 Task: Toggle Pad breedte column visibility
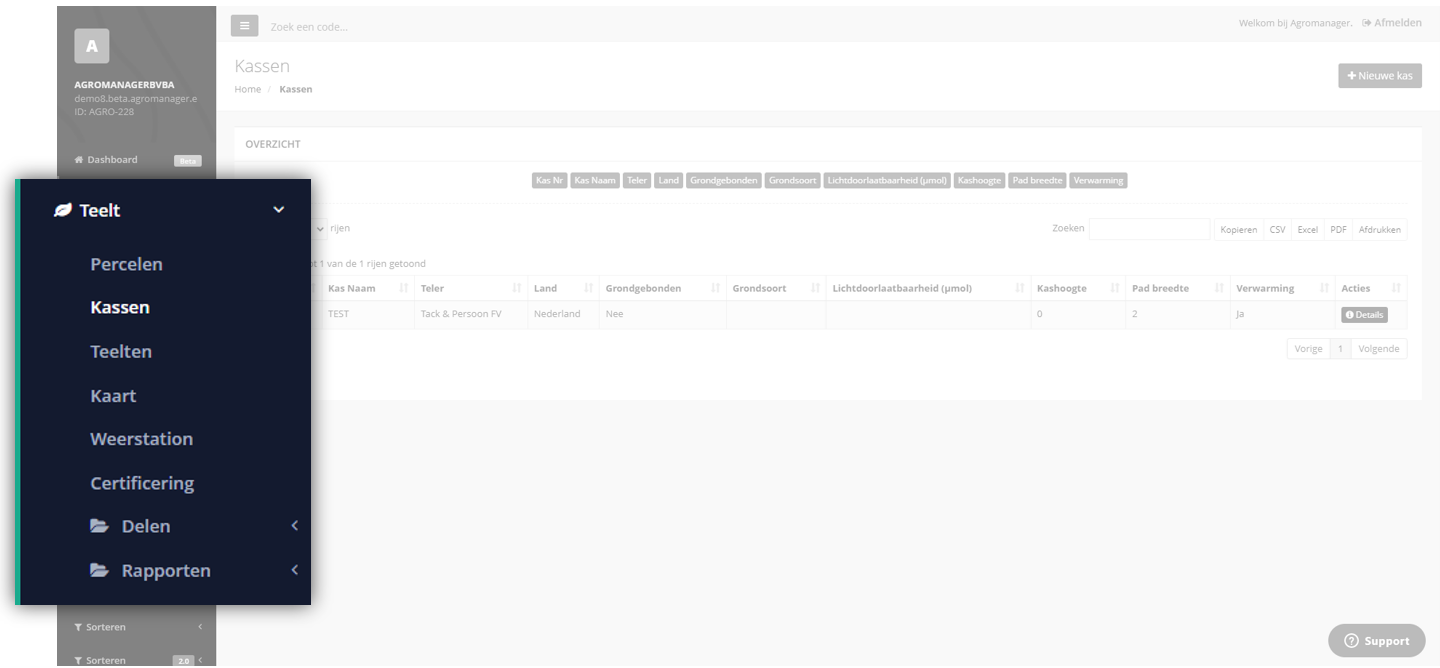click(1037, 181)
